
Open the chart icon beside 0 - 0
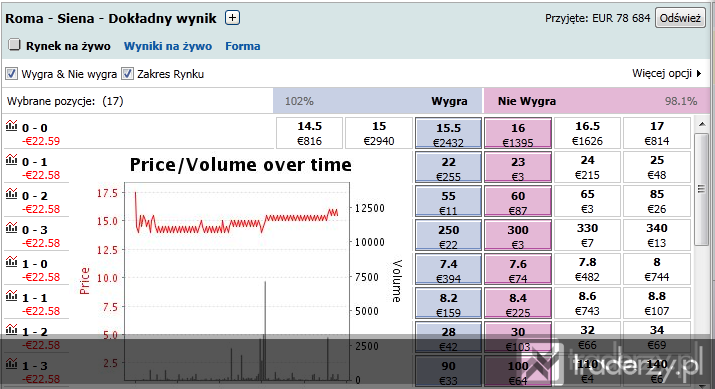pyautogui.click(x=11, y=125)
